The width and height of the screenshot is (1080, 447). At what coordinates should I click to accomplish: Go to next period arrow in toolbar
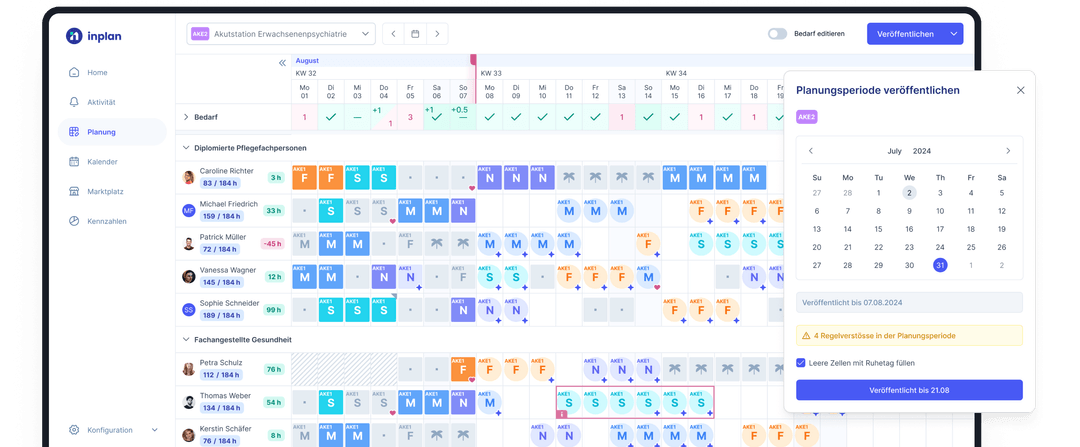(x=437, y=34)
